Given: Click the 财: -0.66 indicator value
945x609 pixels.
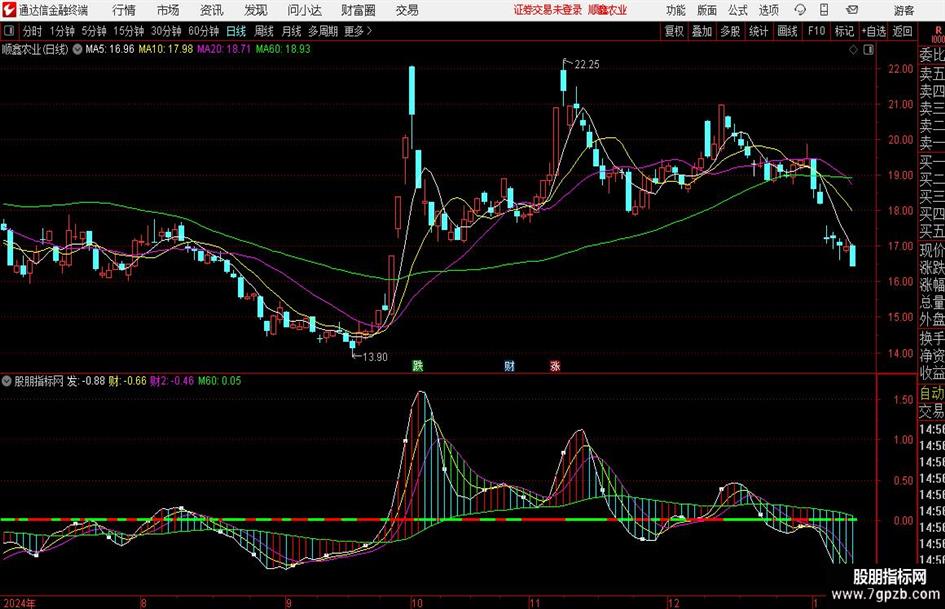Looking at the screenshot, I should click(x=127, y=381).
